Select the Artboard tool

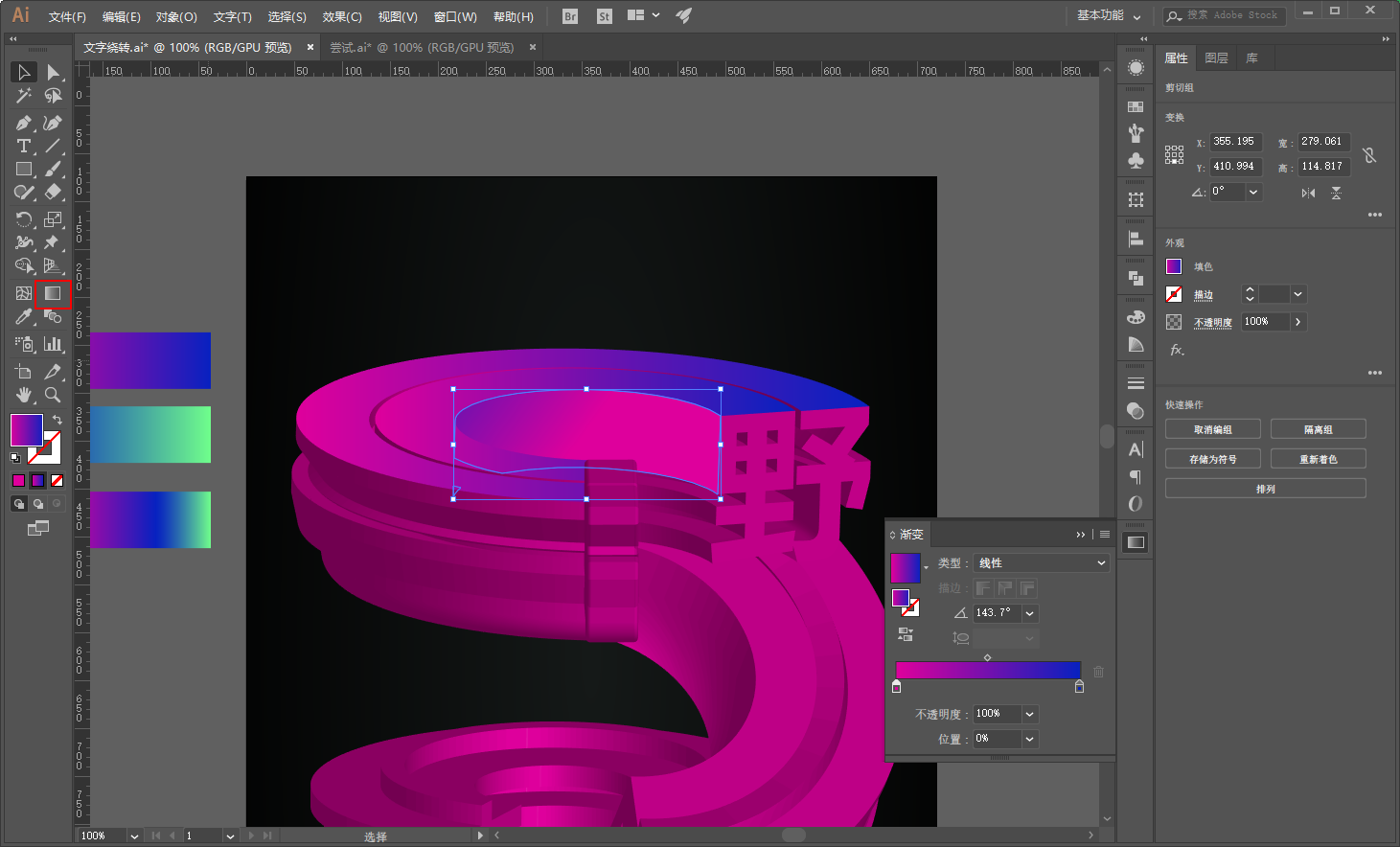[x=24, y=372]
